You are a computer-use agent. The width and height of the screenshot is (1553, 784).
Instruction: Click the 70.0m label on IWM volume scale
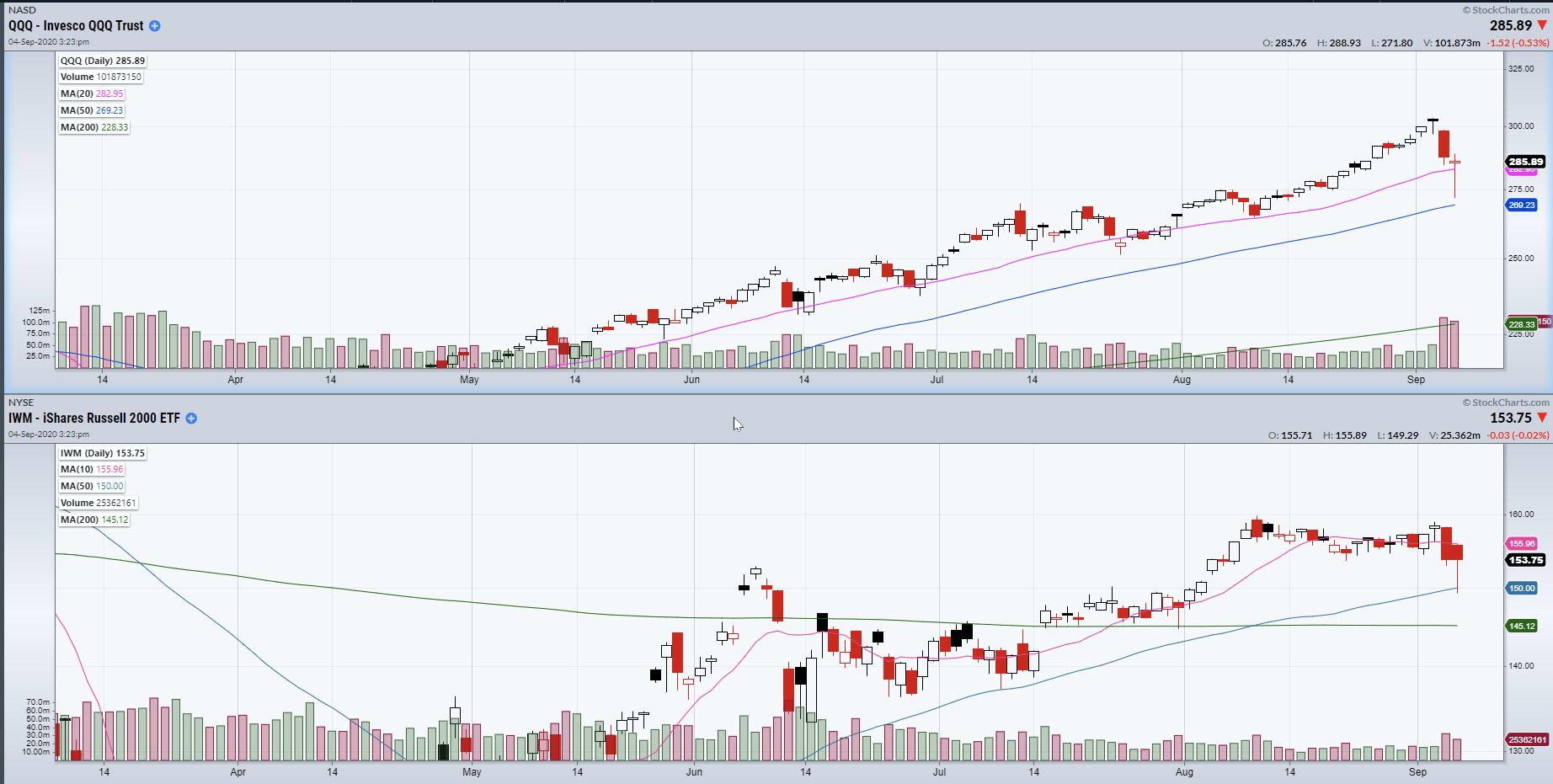[x=39, y=701]
